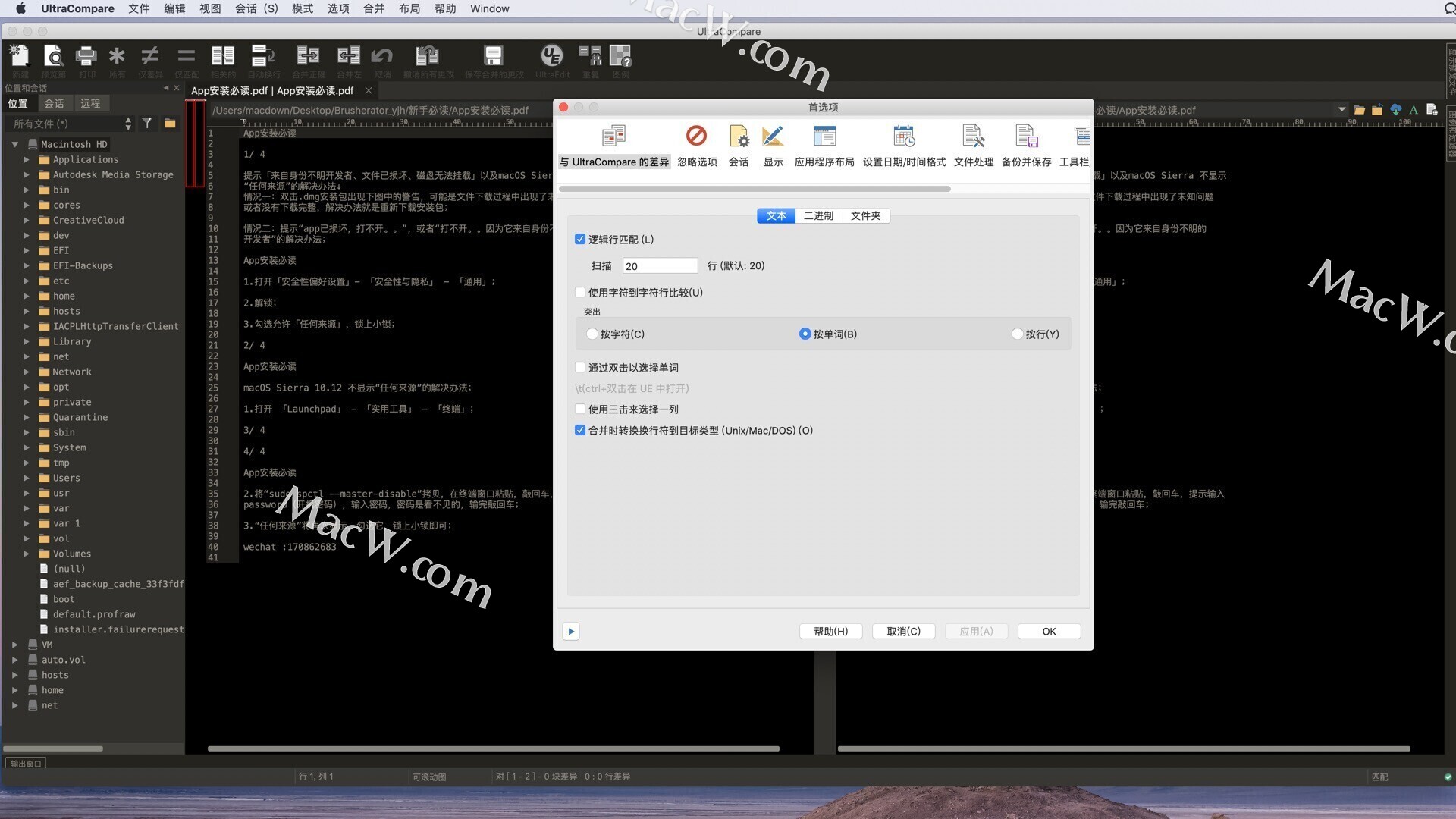Click the 撤消所有更改 undo all changes icon
The width and height of the screenshot is (1456, 819).
pyautogui.click(x=428, y=56)
